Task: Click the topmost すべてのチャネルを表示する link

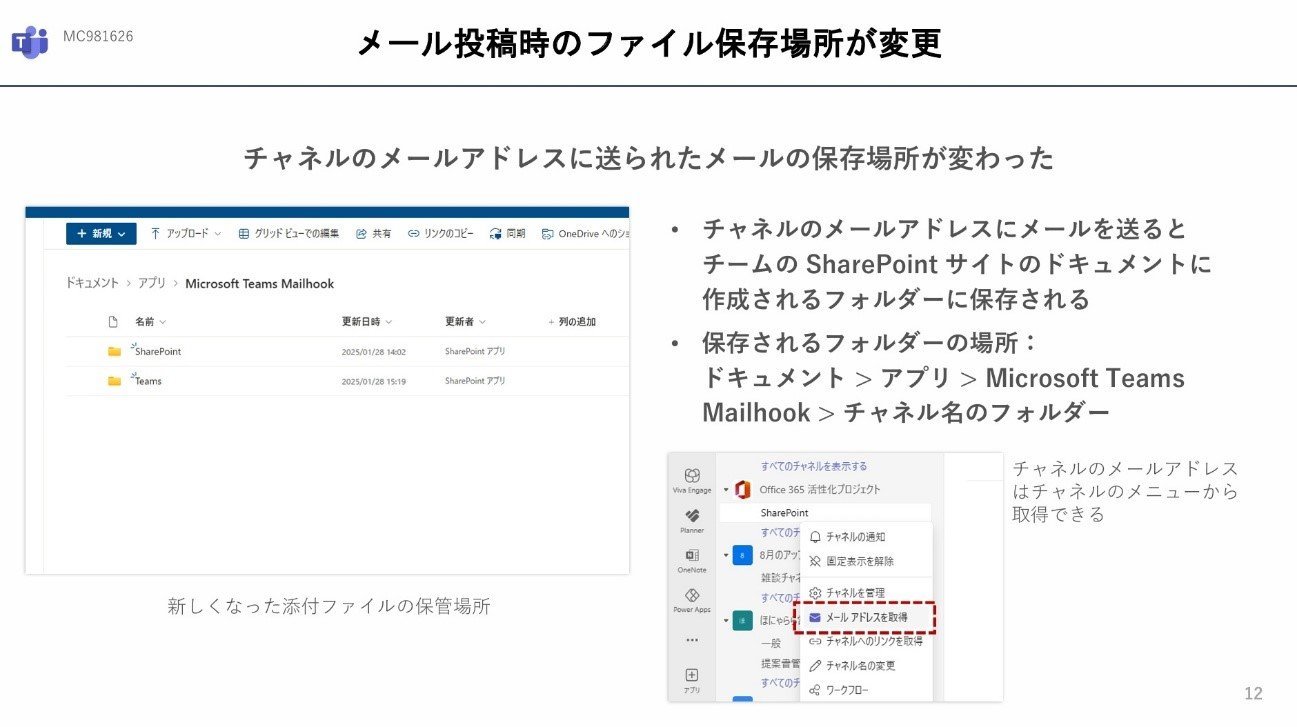Action: point(814,466)
